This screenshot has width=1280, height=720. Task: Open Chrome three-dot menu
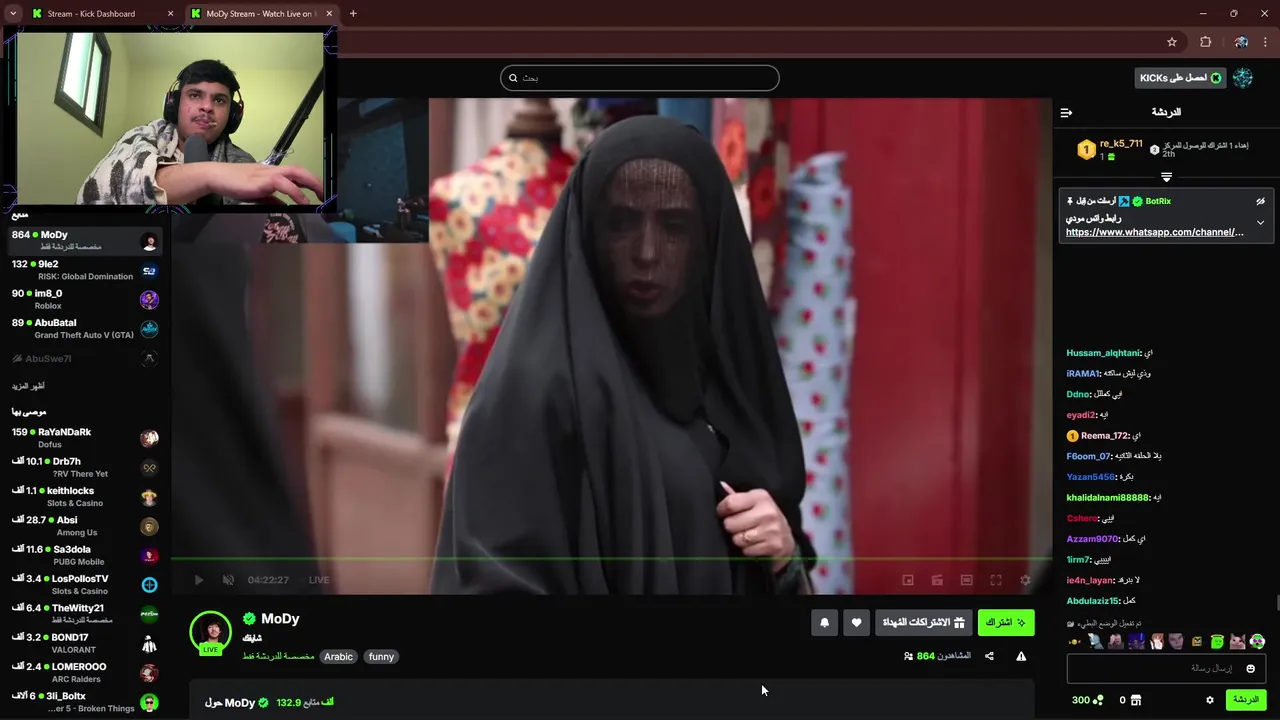pyautogui.click(x=1266, y=42)
